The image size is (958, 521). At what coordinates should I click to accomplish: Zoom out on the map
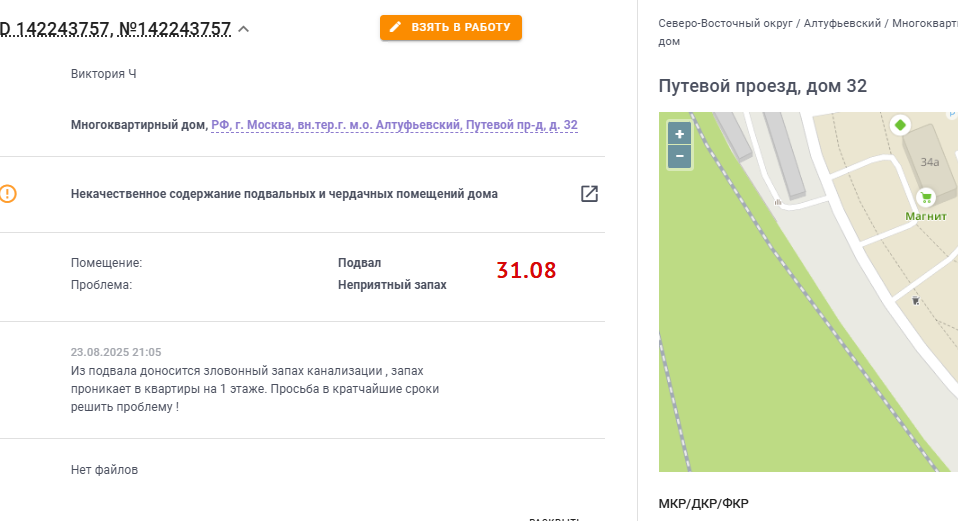[x=679, y=156]
